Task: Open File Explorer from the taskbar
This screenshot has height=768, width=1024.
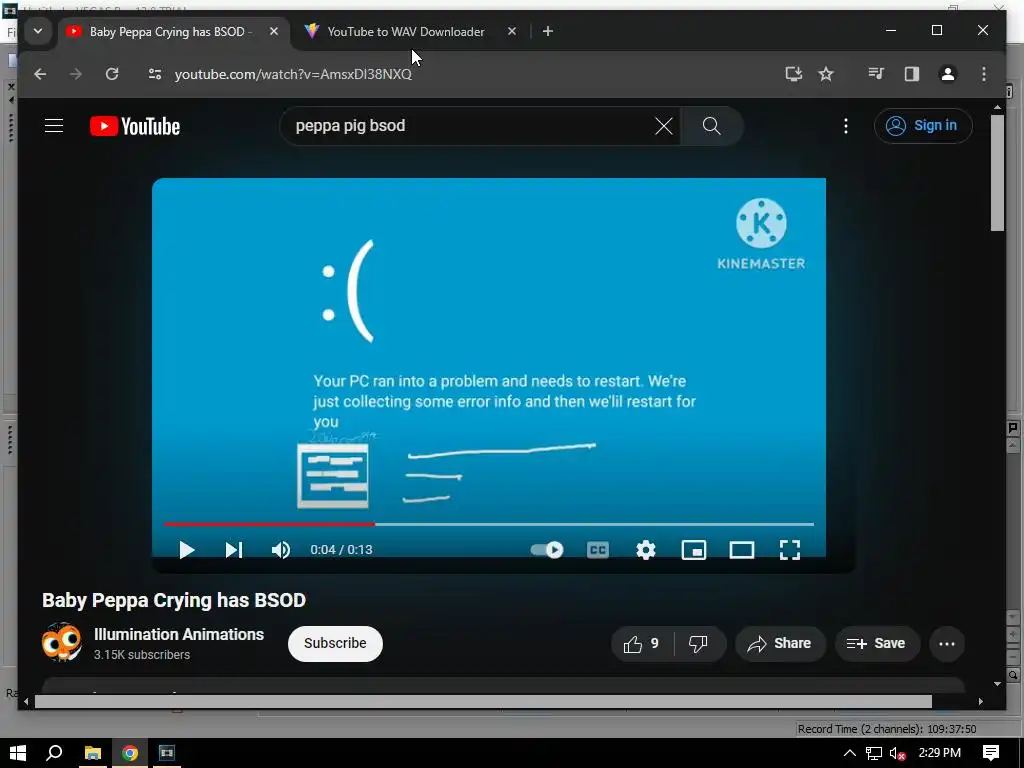Action: click(x=93, y=753)
